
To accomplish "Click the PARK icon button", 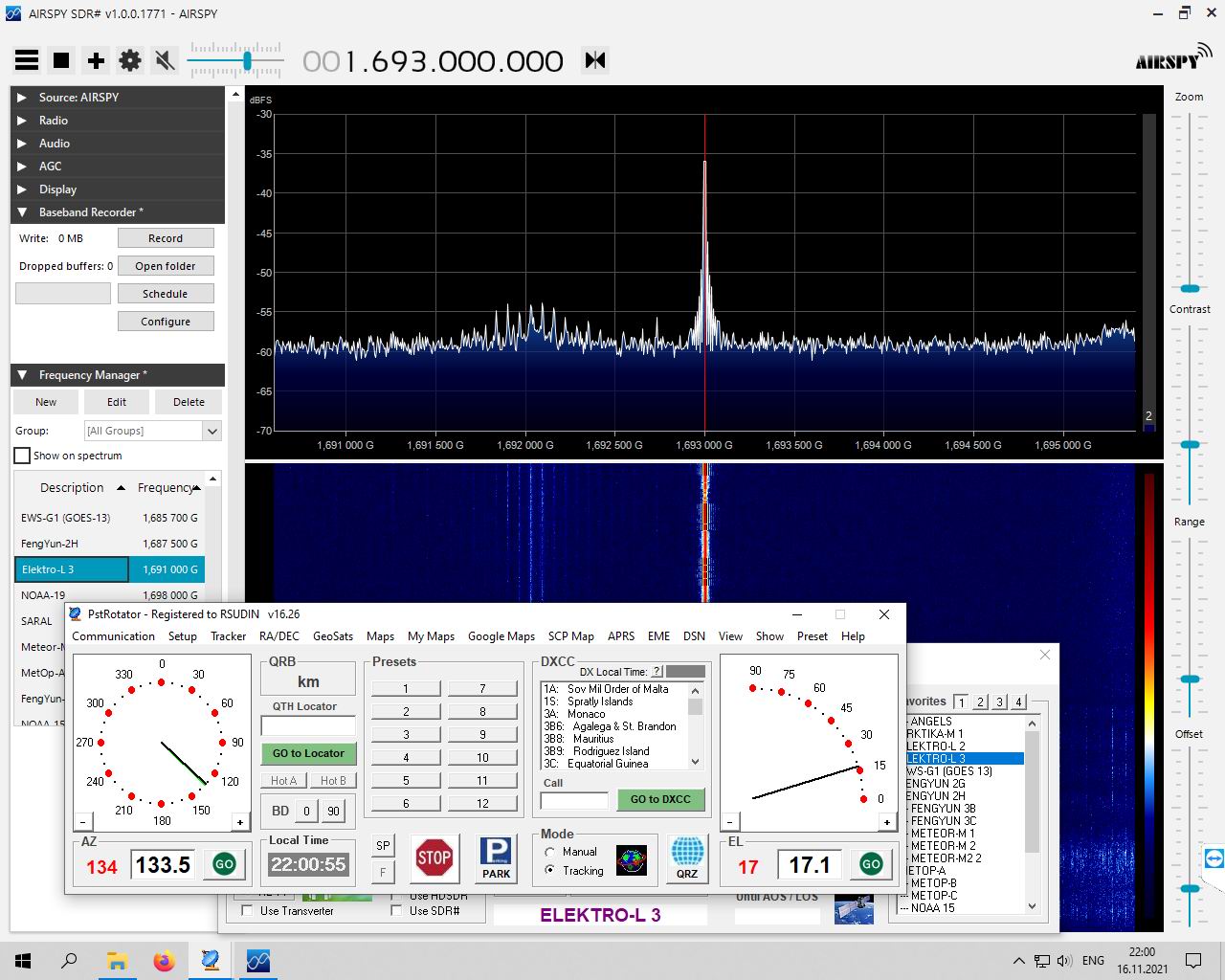I will tap(496, 858).
